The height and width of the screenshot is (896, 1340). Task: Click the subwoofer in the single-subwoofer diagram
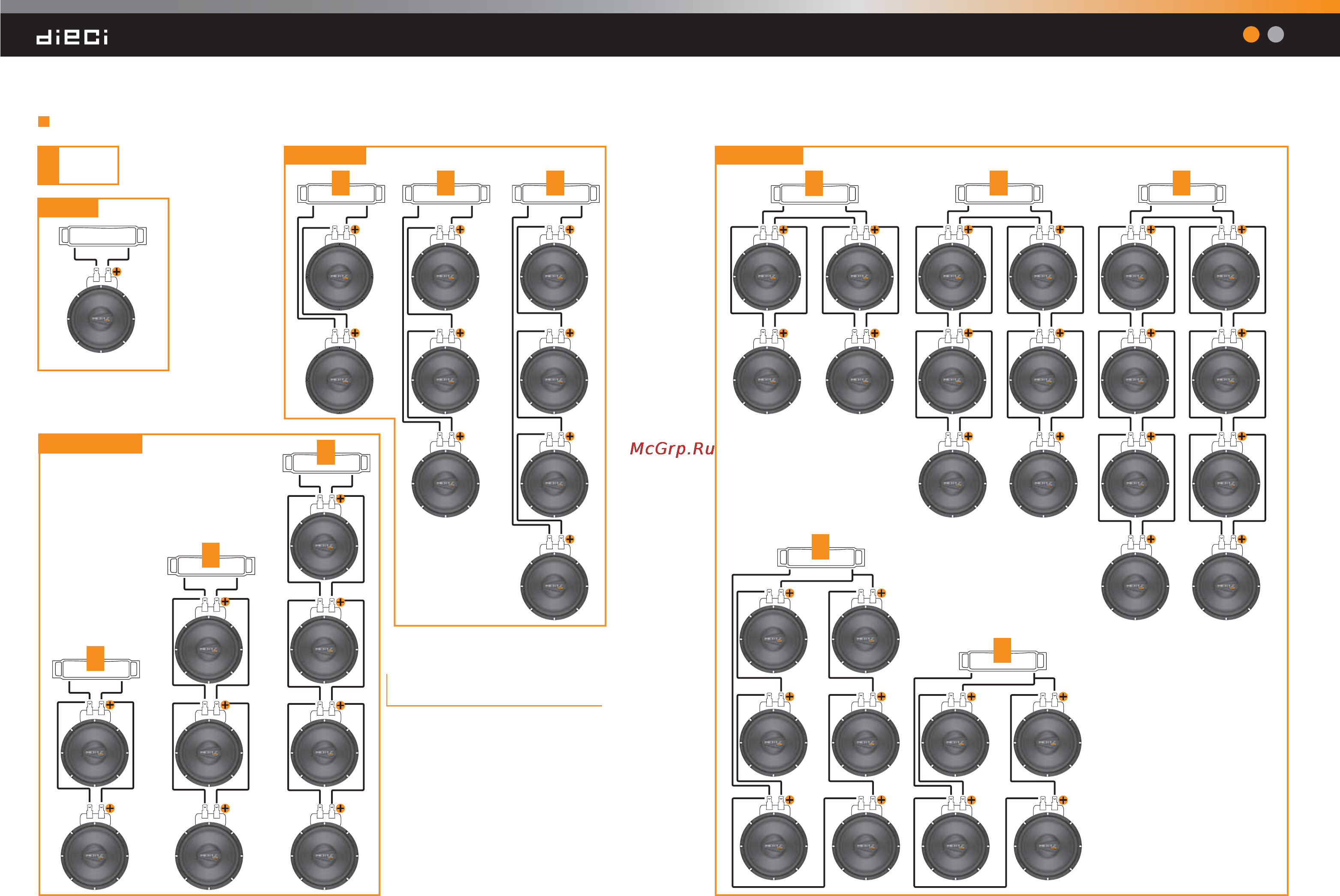tap(101, 319)
